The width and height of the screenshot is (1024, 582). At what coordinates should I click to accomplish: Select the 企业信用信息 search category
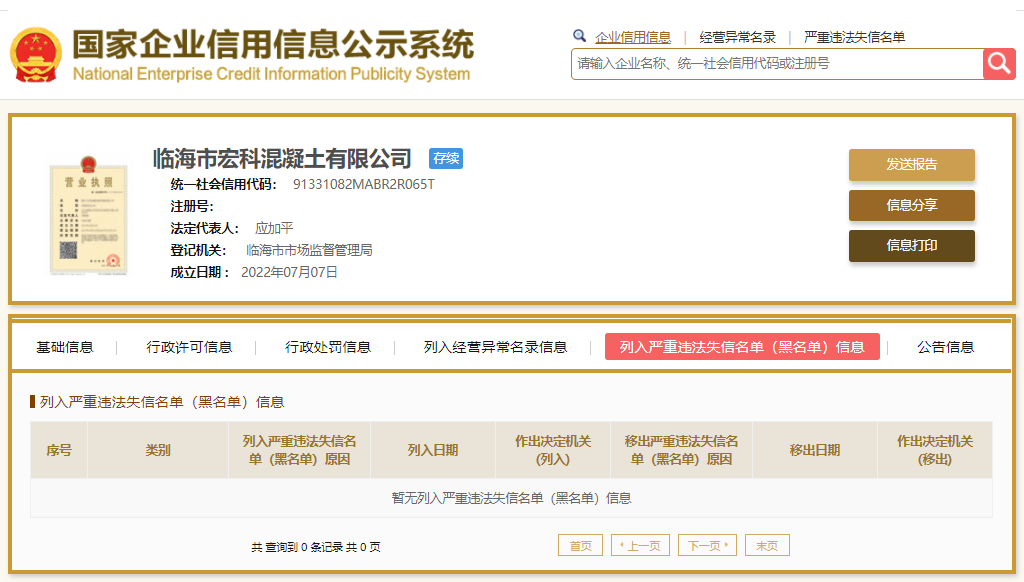pos(633,37)
